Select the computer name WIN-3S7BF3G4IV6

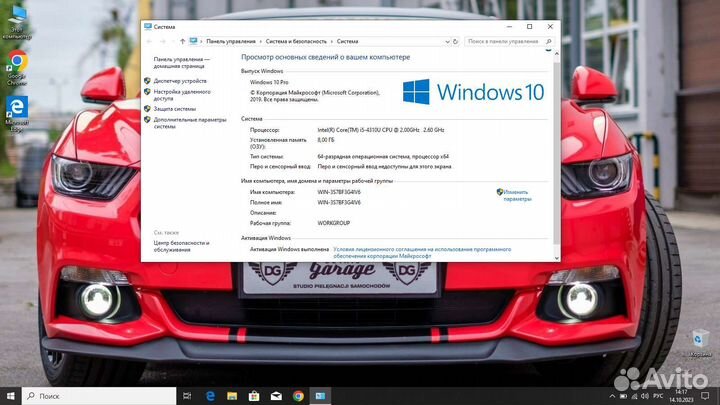tap(339, 192)
